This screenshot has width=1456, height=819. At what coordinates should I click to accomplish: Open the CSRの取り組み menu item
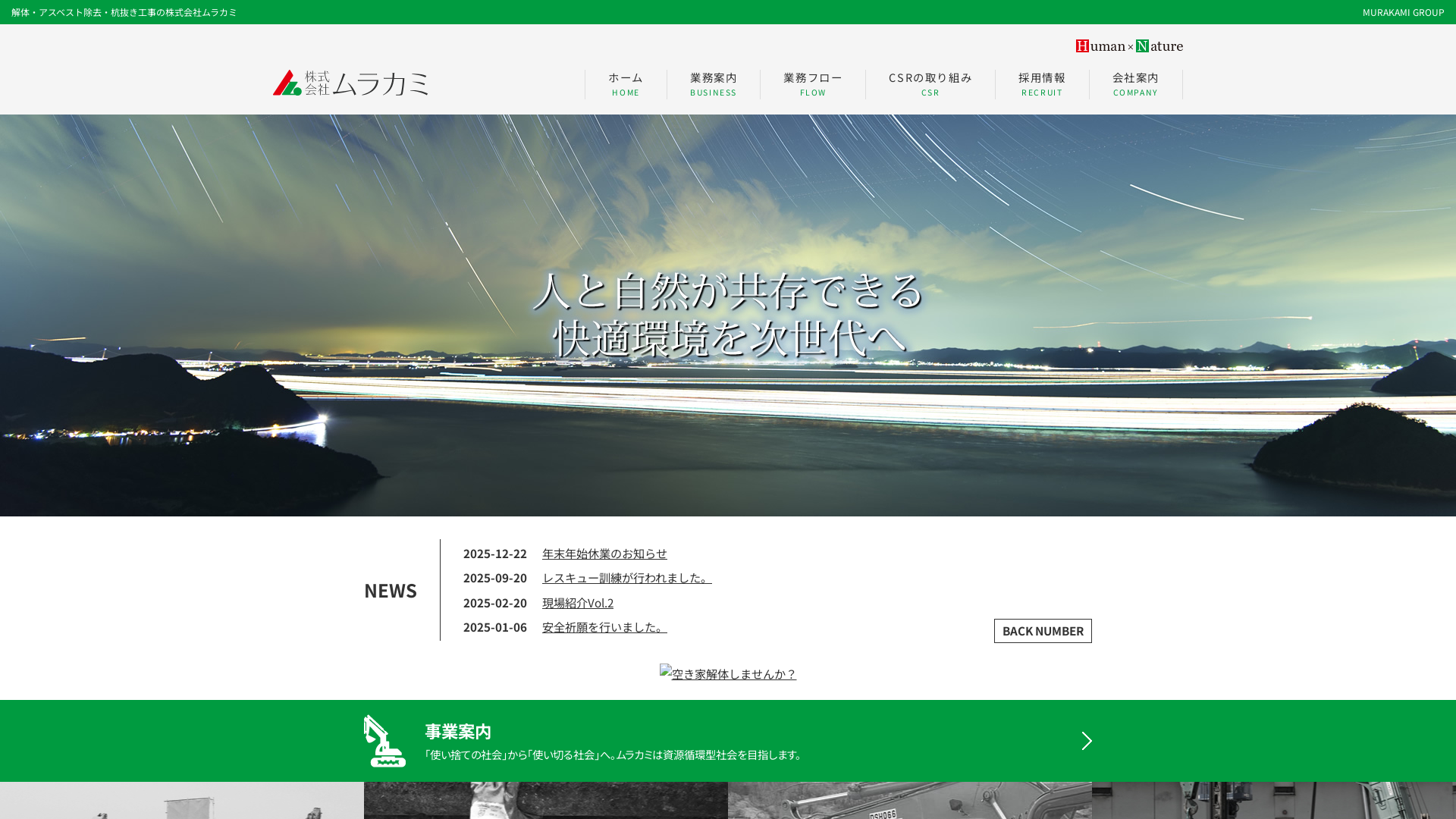[x=930, y=83]
